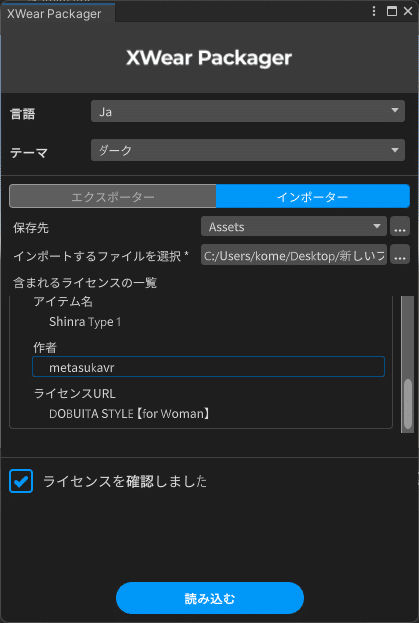Click the 読み込む button
This screenshot has width=419, height=623.
pos(210,598)
